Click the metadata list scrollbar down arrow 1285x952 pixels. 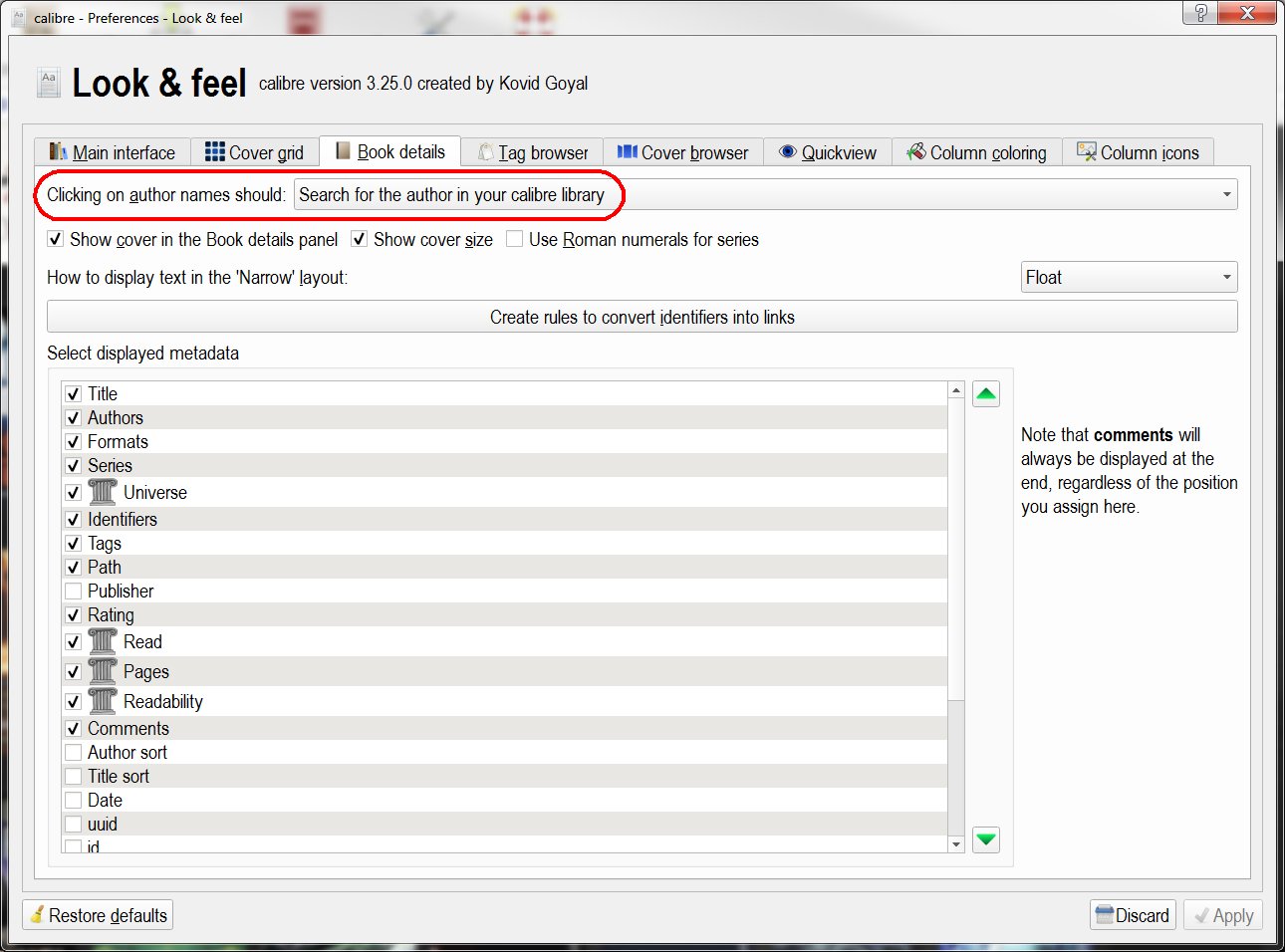pyautogui.click(x=956, y=844)
